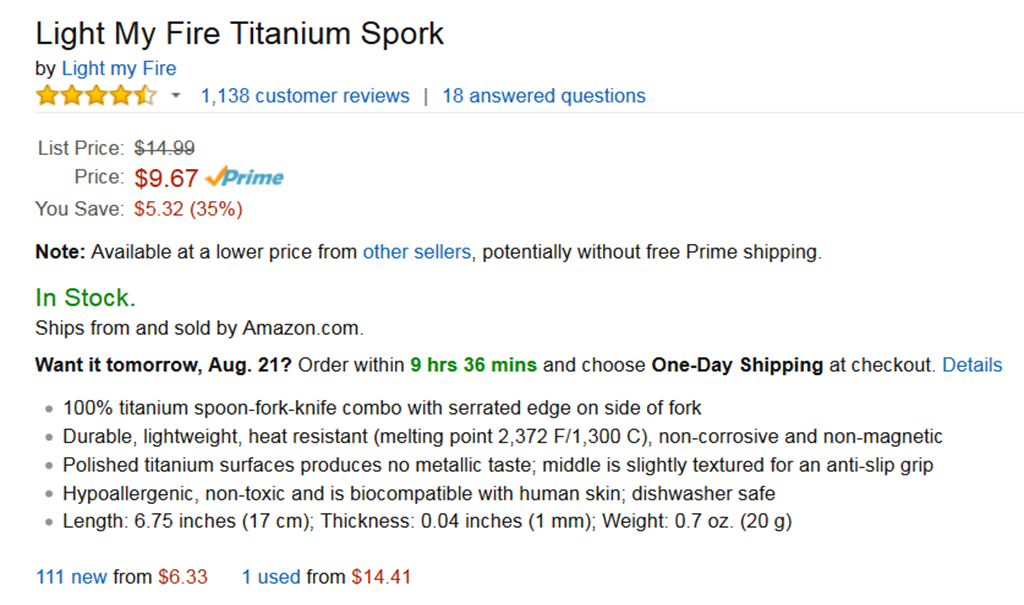Click the $14.41 used price
The width and height of the screenshot is (1024, 605).
coord(381,577)
